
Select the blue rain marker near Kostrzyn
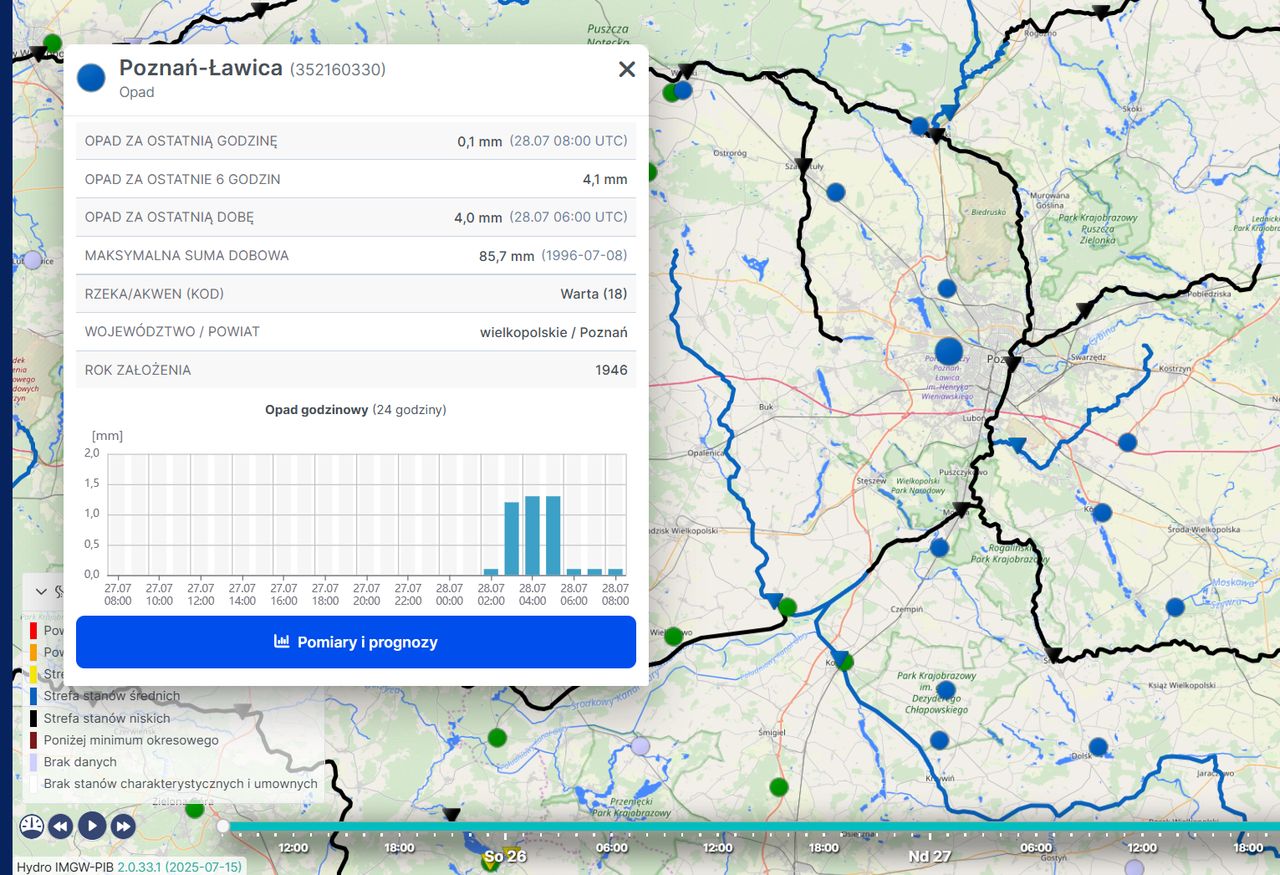pos(1128,442)
